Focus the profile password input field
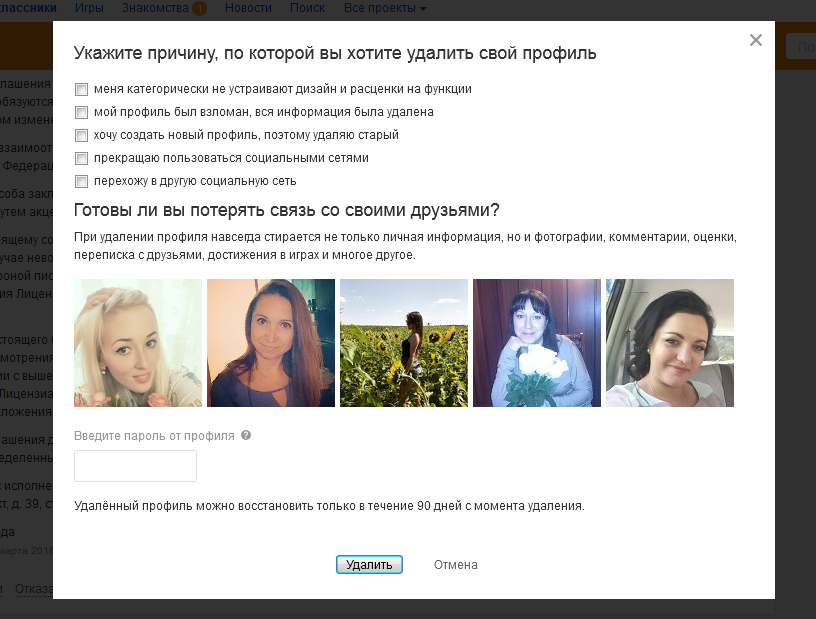This screenshot has height=619, width=816. click(135, 466)
